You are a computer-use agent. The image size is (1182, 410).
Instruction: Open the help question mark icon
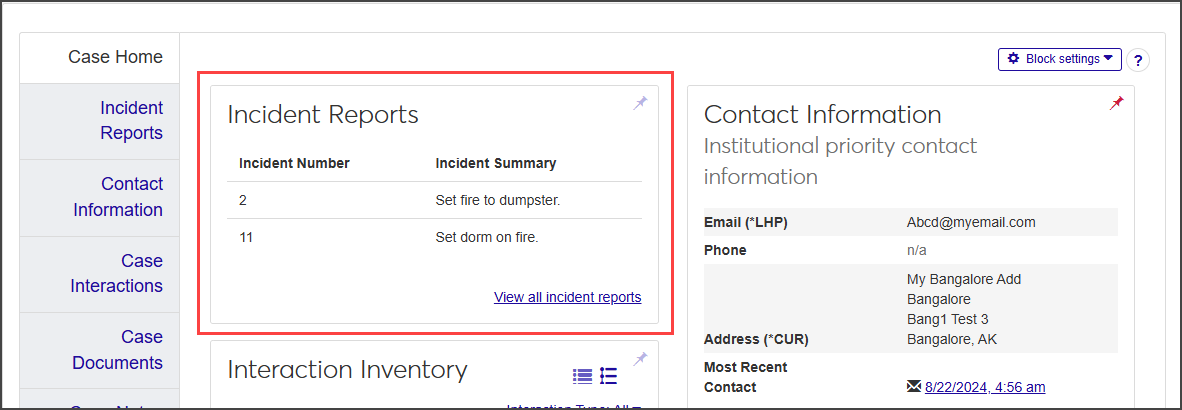point(1138,60)
